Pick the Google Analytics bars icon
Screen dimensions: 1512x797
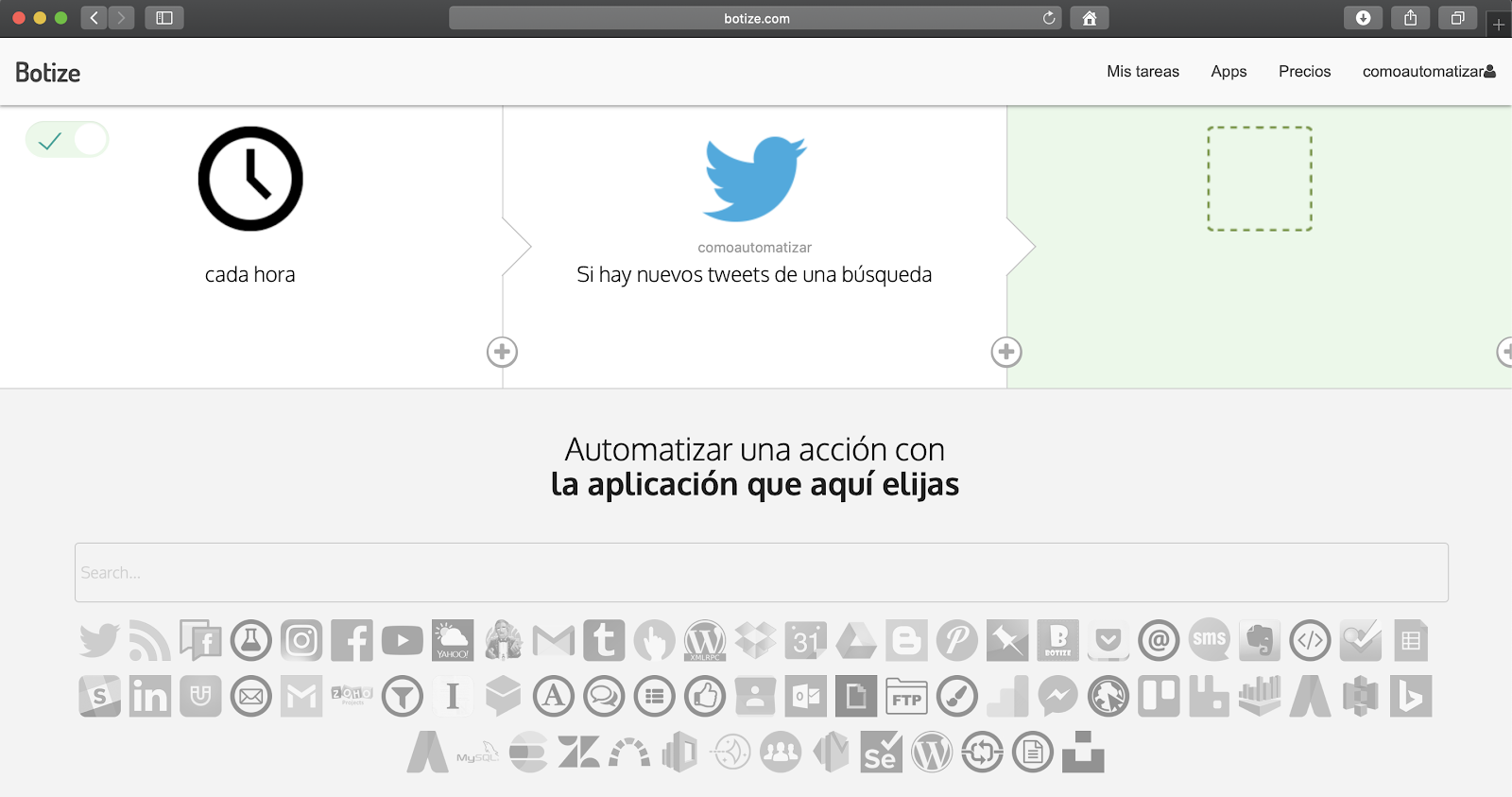point(1007,697)
